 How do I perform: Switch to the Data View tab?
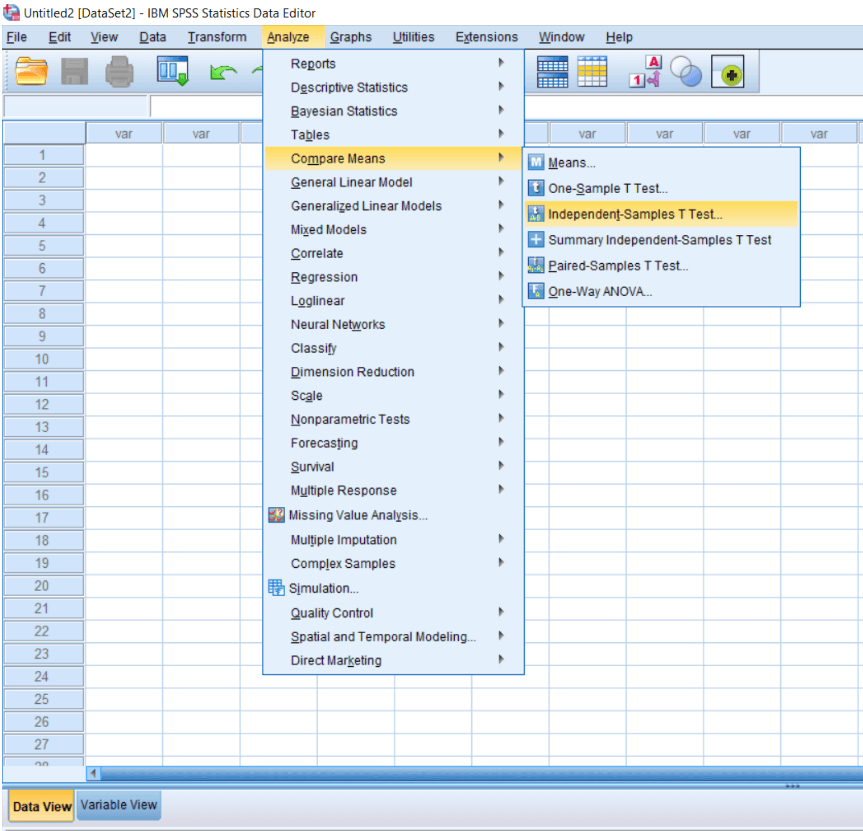click(42, 806)
